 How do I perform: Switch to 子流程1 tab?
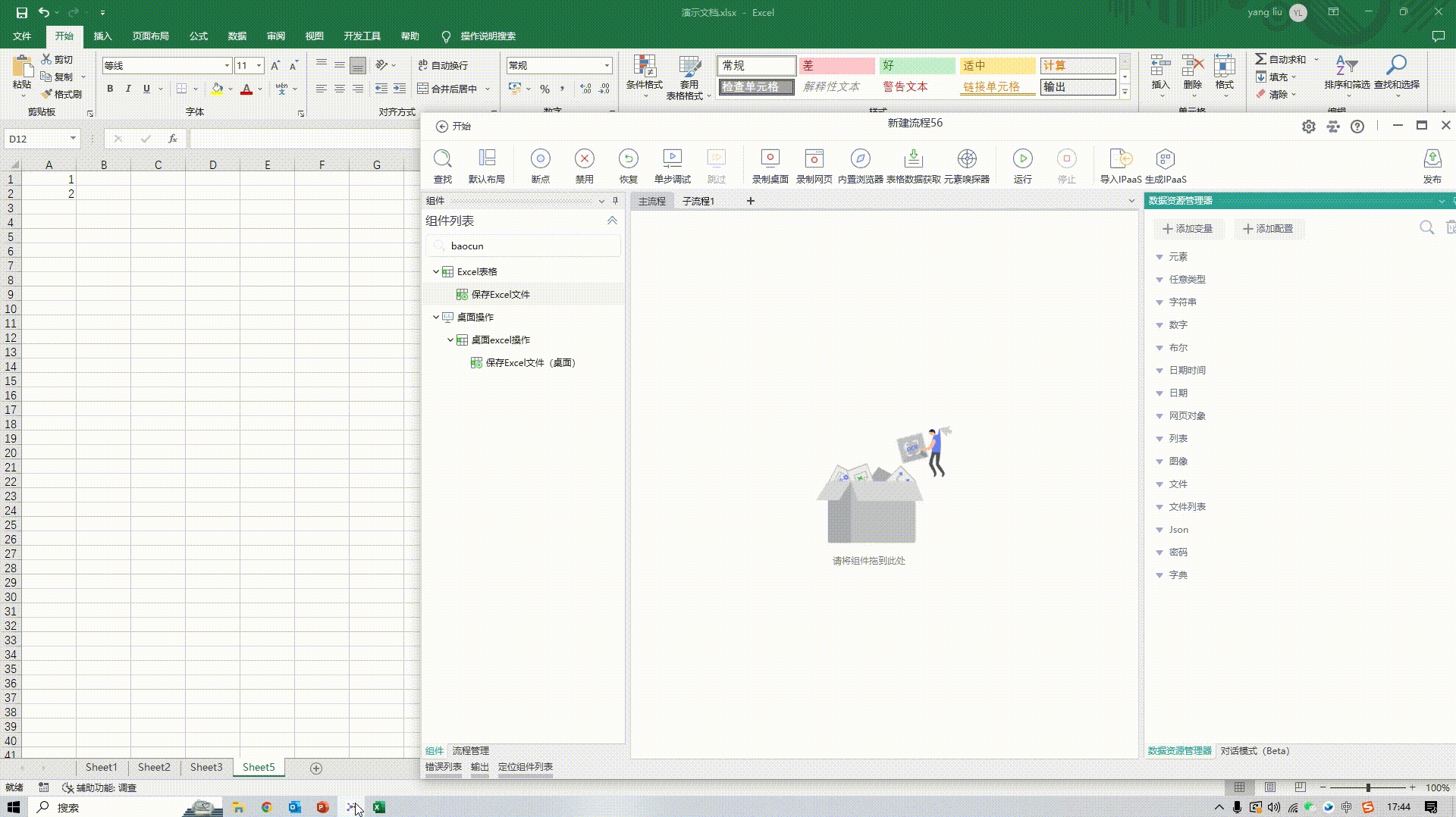698,201
